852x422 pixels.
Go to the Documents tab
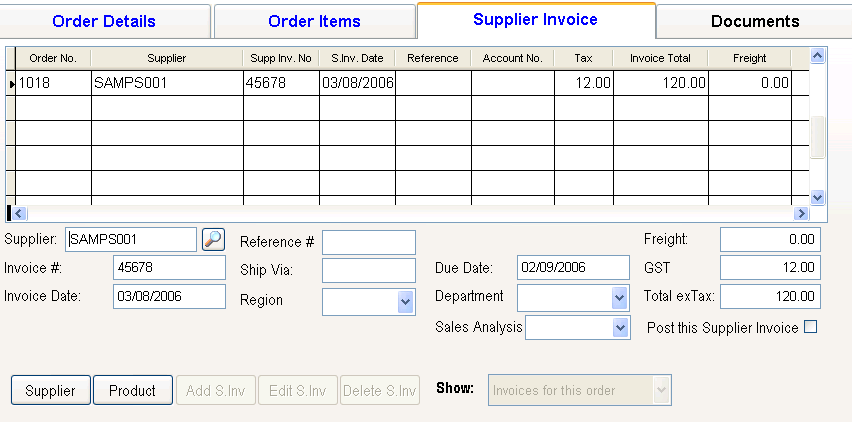pyautogui.click(x=754, y=21)
